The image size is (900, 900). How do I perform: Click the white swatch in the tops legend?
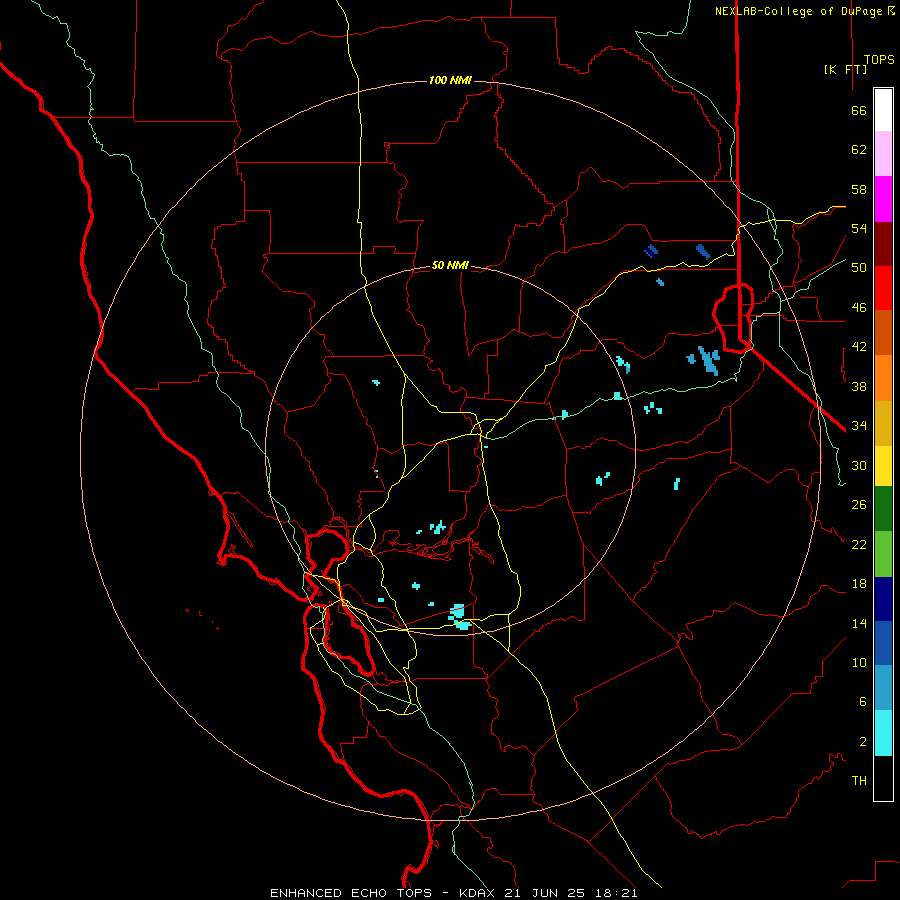[883, 110]
